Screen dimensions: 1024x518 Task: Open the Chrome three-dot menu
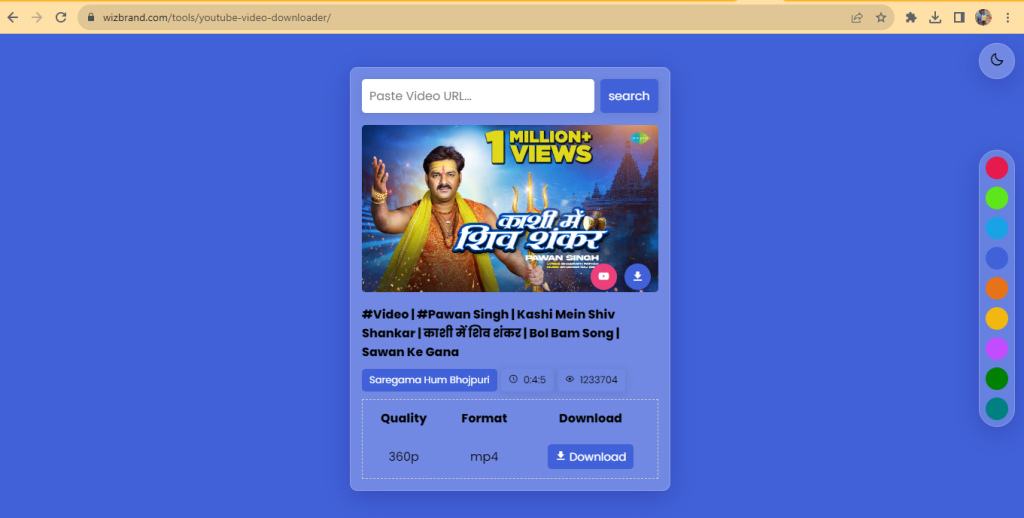(x=1008, y=17)
